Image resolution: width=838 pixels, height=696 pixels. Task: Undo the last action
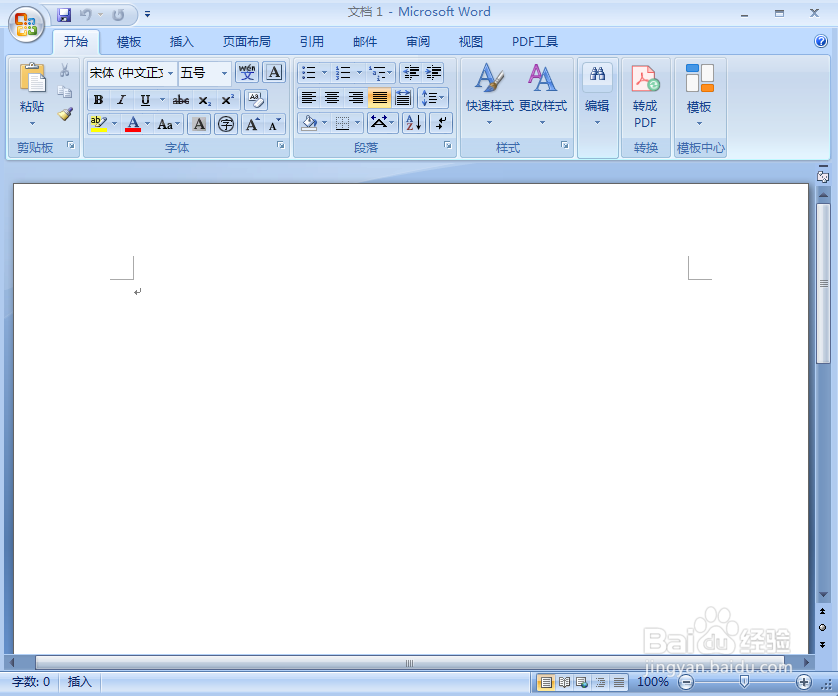(86, 14)
